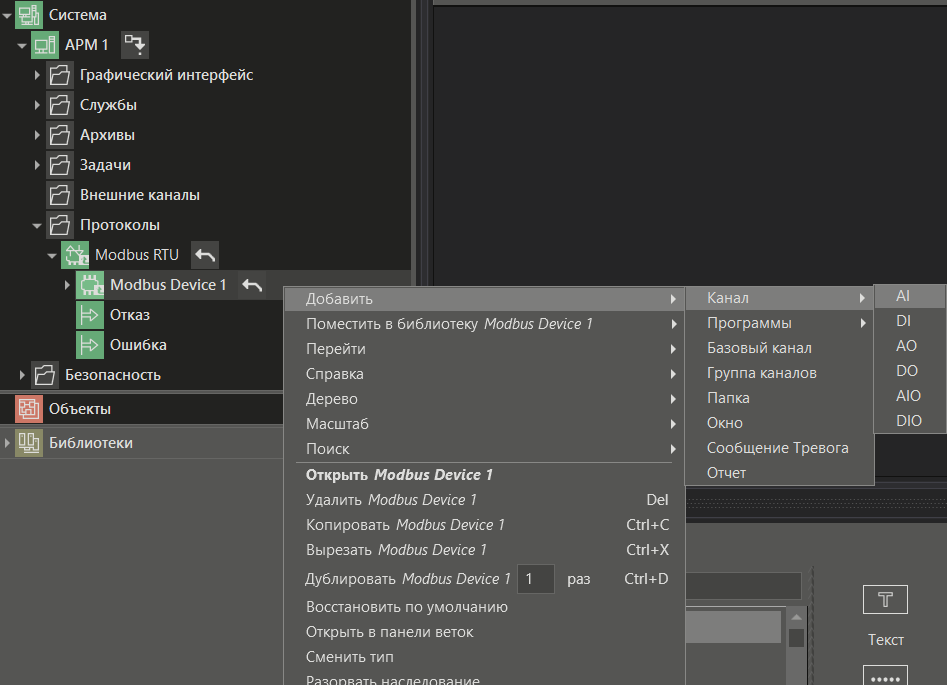
Task: Click the scrollbar thumb in right panel
Action: [795, 638]
